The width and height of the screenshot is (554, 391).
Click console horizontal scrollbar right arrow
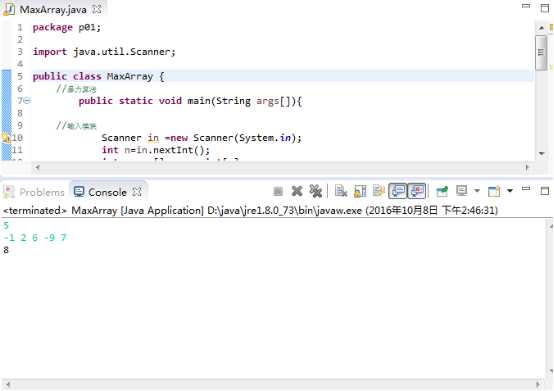[538, 384]
